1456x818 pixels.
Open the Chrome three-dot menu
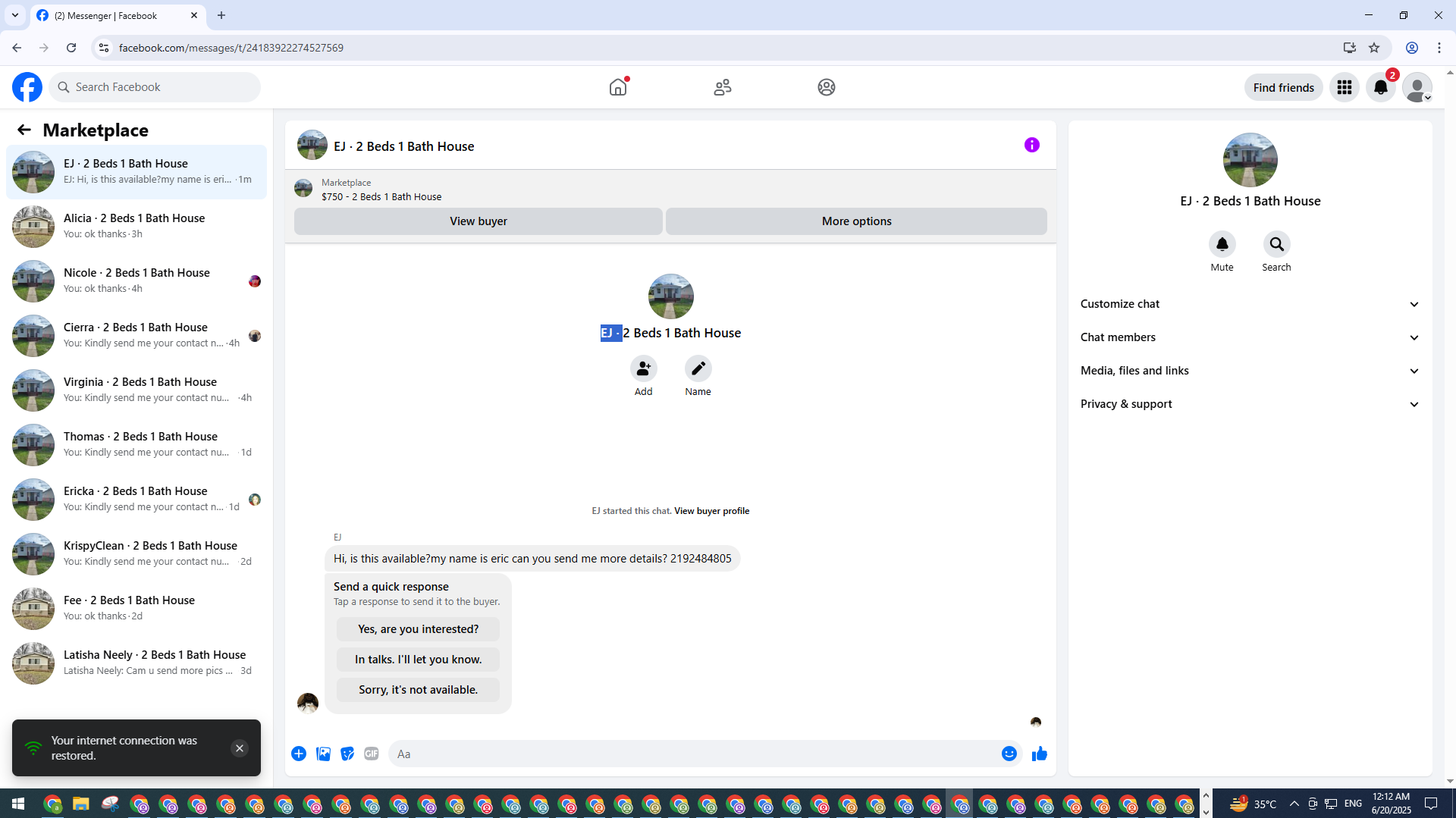(1439, 48)
